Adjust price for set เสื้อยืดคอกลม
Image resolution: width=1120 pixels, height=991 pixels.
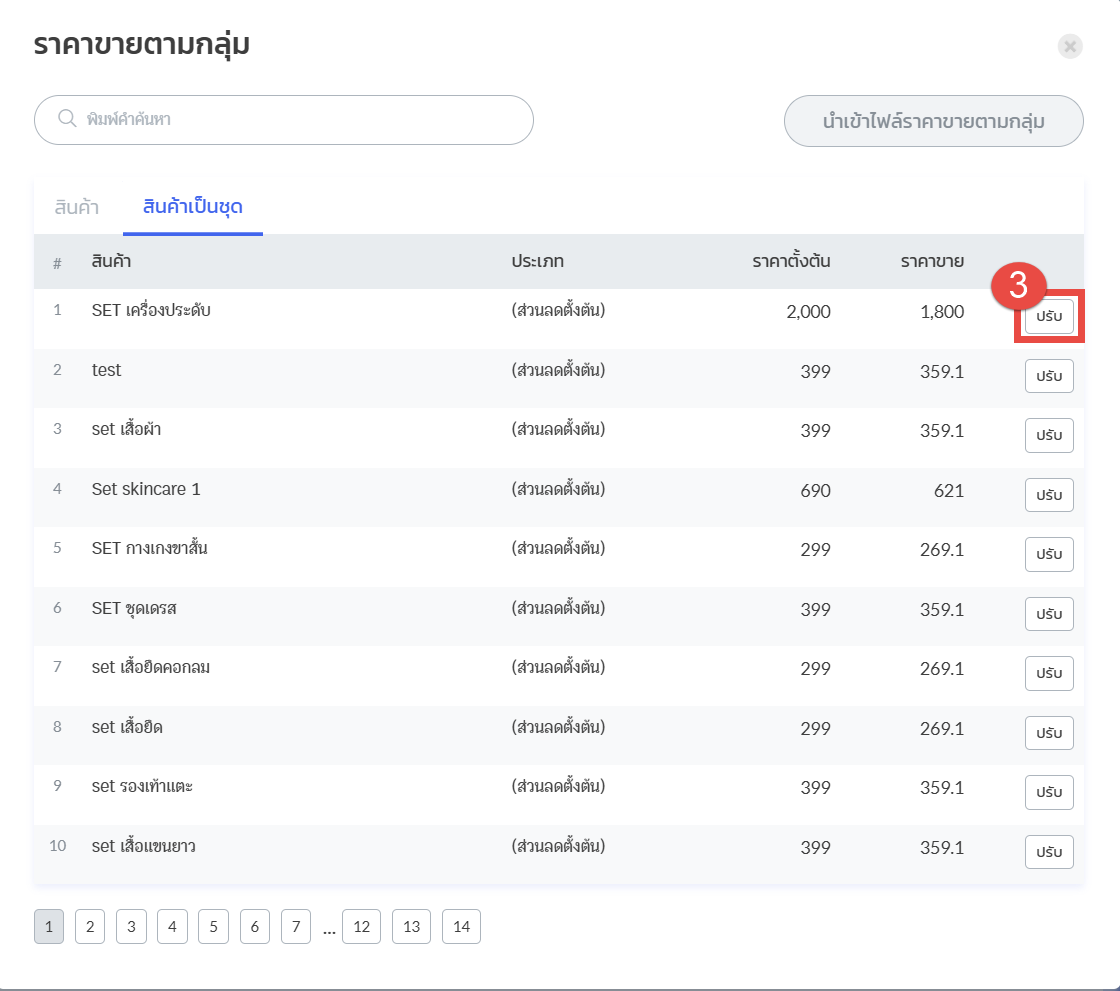(x=1048, y=673)
